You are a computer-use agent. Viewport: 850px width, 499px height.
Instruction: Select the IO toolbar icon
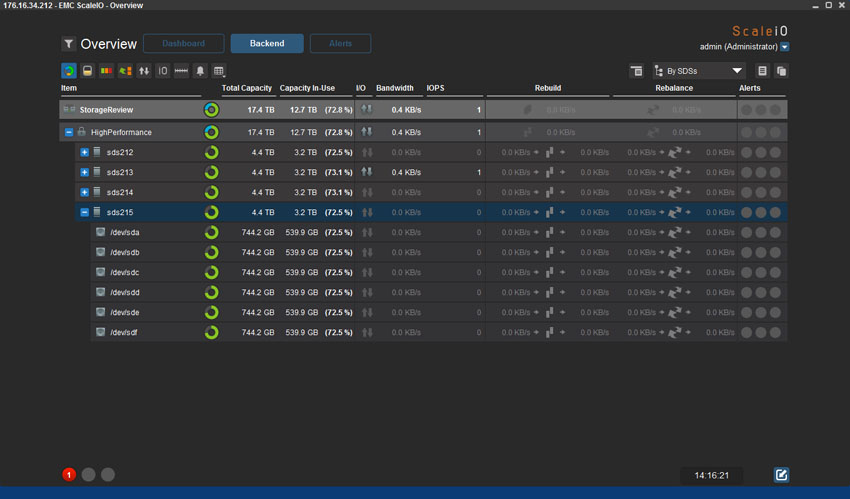click(163, 71)
